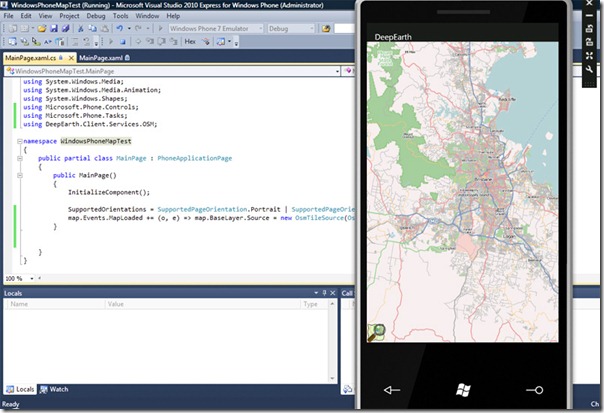The width and height of the screenshot is (604, 413).
Task: Rotate emulator right using rotate icon
Action: 589,42
